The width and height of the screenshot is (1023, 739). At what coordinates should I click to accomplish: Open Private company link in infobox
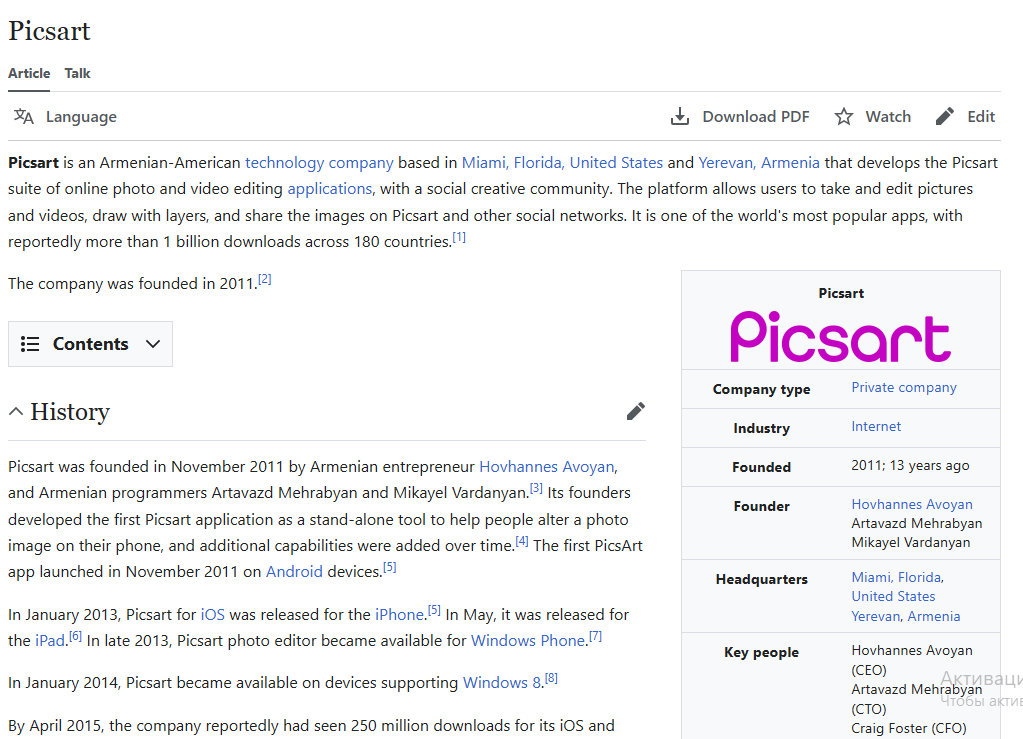click(904, 387)
